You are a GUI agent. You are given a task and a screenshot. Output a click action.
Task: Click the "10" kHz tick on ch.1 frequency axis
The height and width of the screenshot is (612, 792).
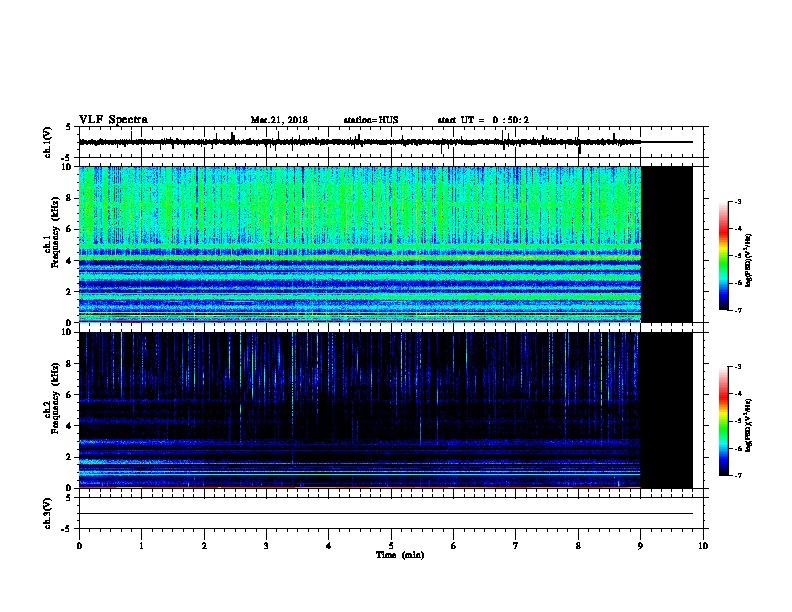tap(69, 167)
